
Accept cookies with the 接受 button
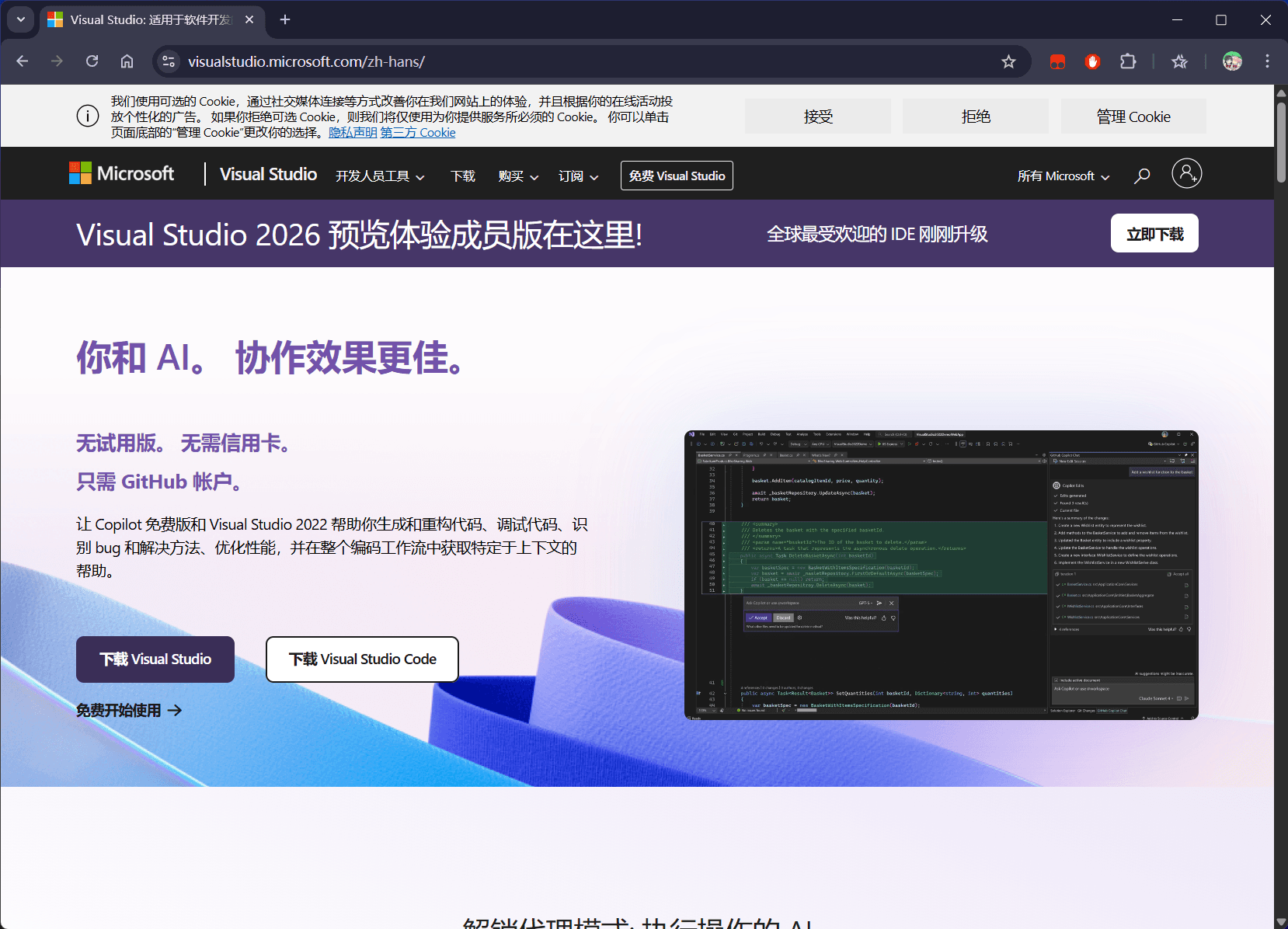817,117
